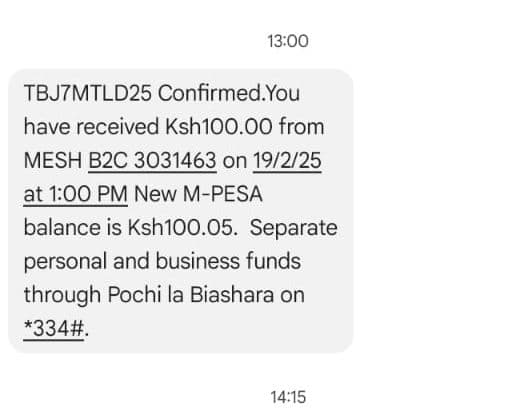Open the underlined B2C 3031463 link
Viewport: 523px width, 408px height.
pos(152,160)
